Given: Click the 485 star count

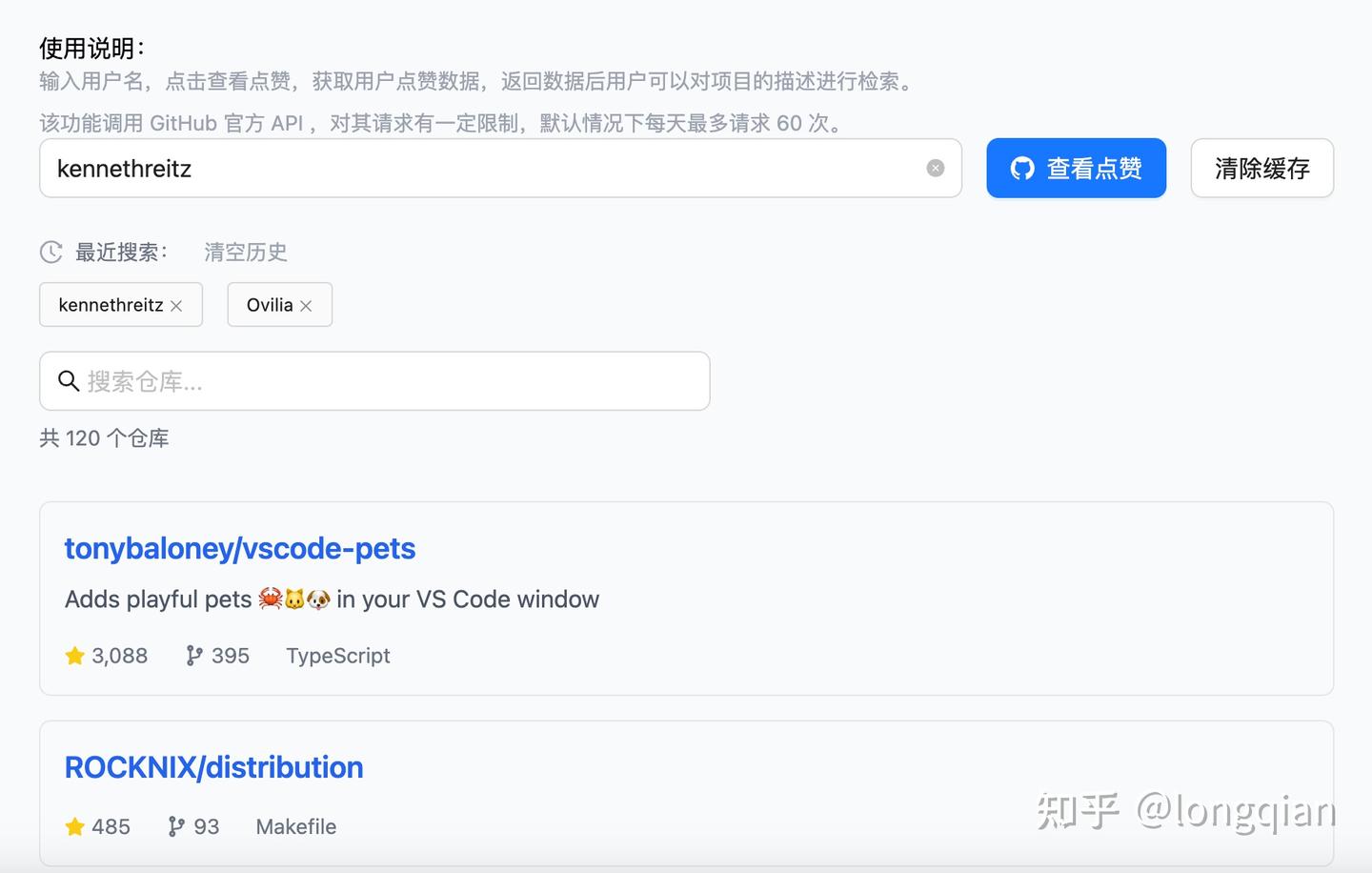Looking at the screenshot, I should click(x=111, y=826).
